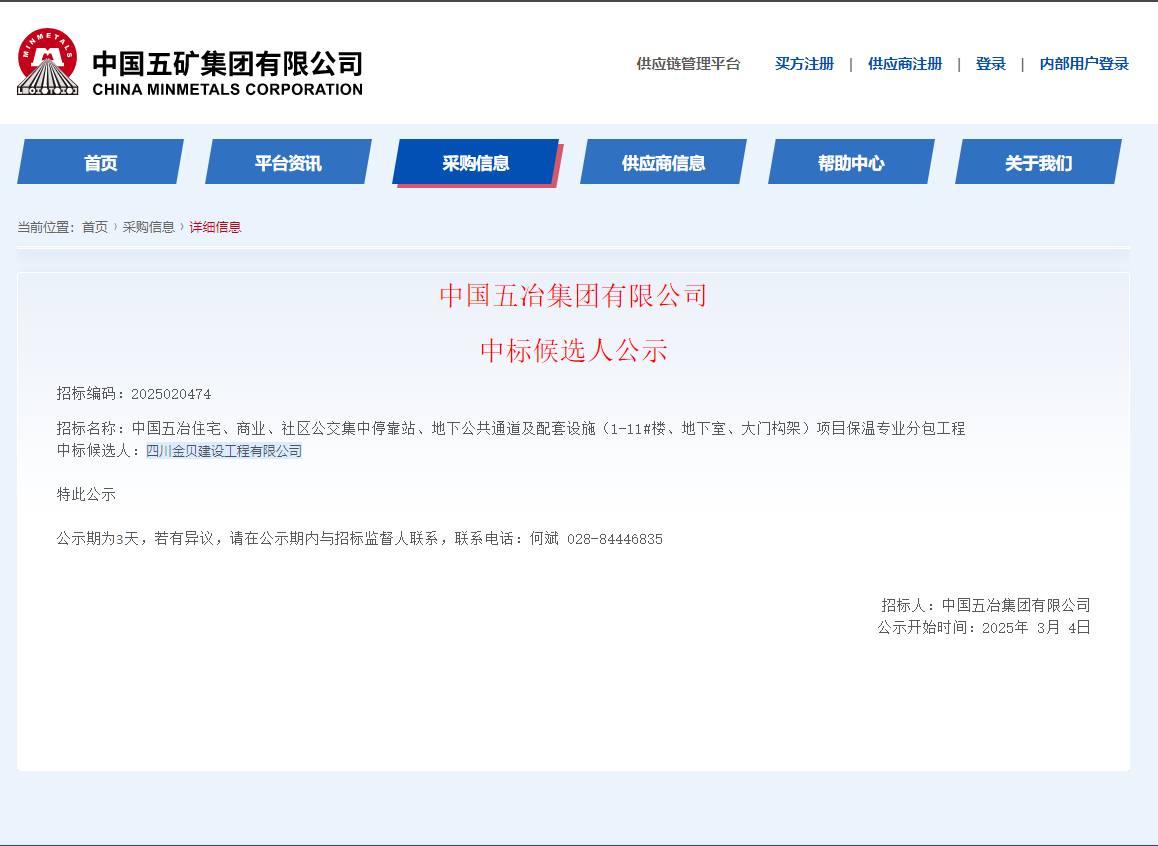
Task: Open the 供应商注册 link
Action: [905, 64]
